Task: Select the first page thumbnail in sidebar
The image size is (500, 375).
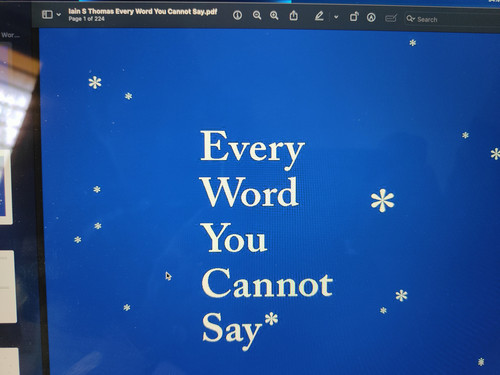Action: click(x=5, y=187)
